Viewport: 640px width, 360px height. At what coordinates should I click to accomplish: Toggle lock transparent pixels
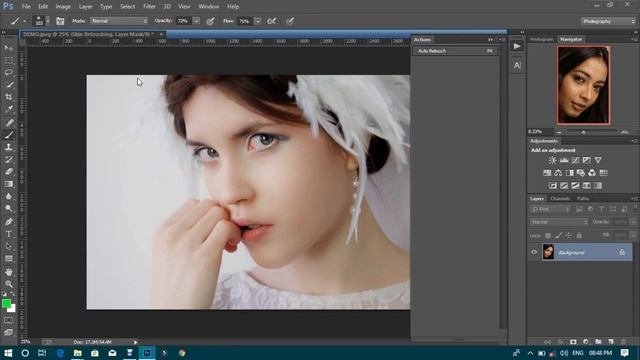point(548,236)
